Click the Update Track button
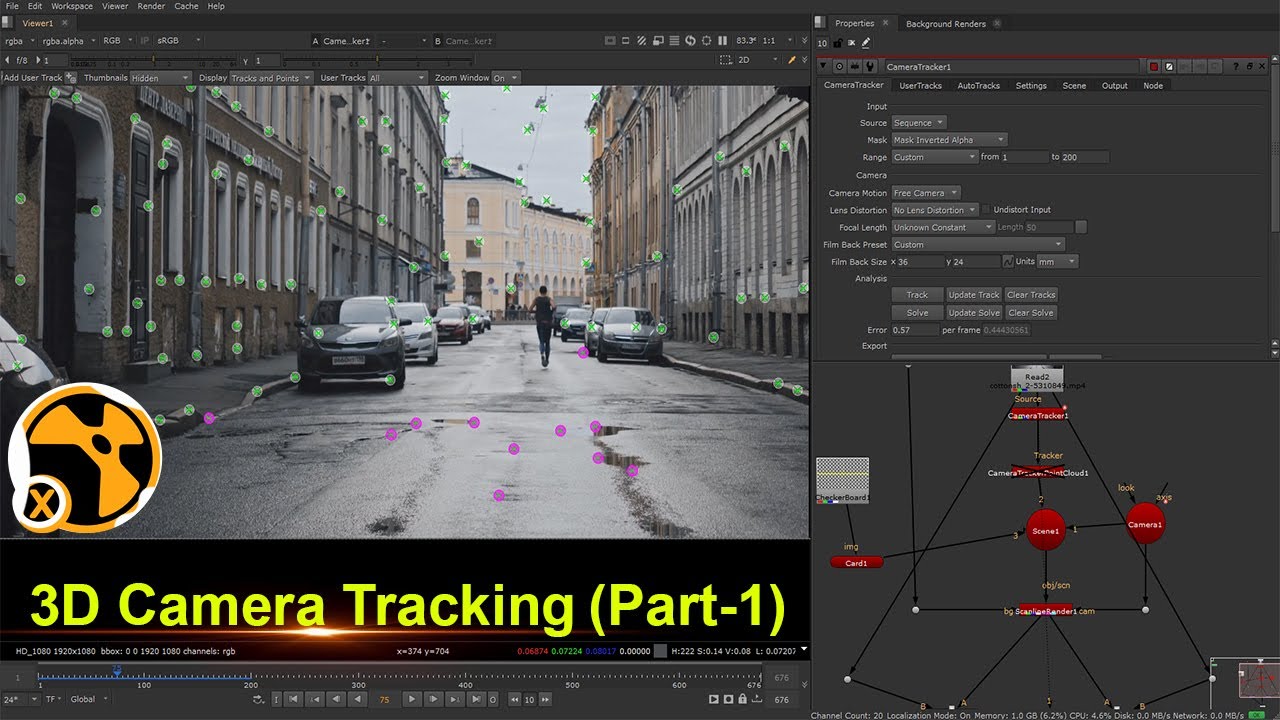Viewport: 1280px width, 720px height. tap(974, 295)
